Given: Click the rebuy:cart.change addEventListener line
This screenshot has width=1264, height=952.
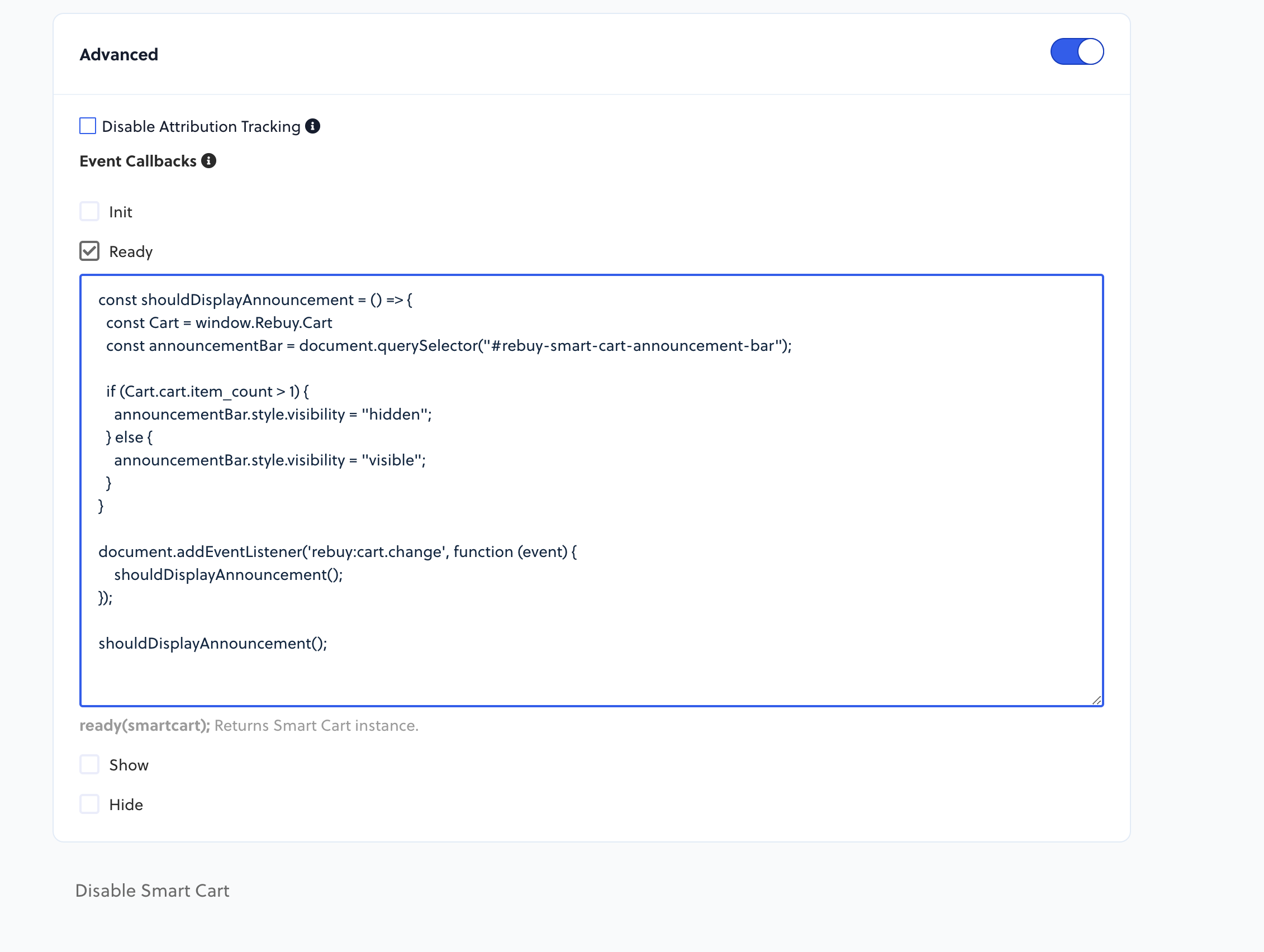Looking at the screenshot, I should [337, 552].
